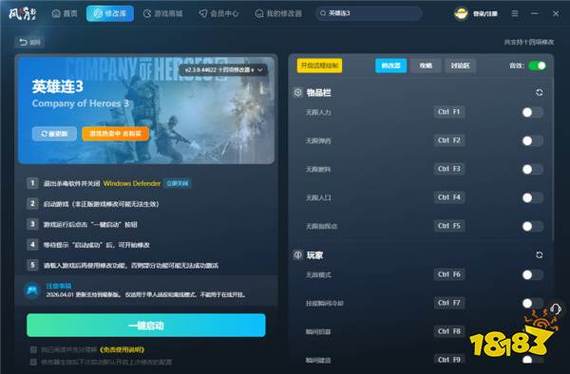
Task: Click the icon beside 玩家 section header
Action: 298,255
